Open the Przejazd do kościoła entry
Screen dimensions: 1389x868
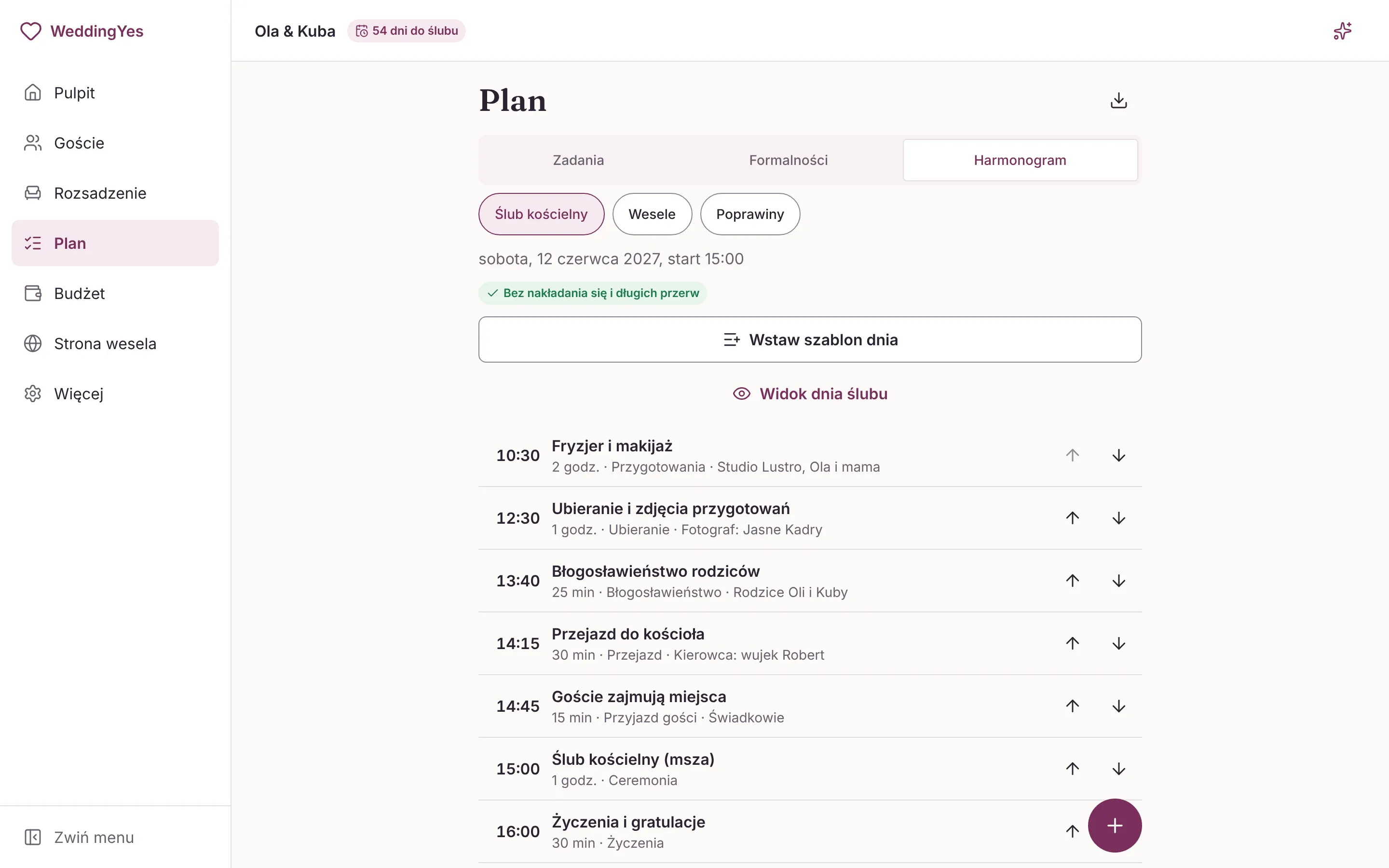pos(810,644)
